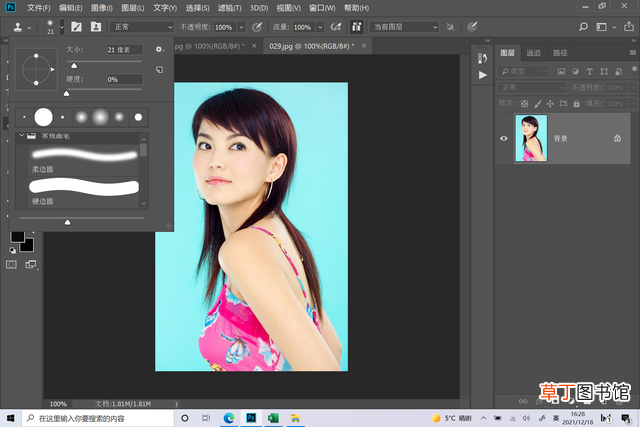Click the foreground color swatch
This screenshot has width=640, height=427.
[18, 237]
